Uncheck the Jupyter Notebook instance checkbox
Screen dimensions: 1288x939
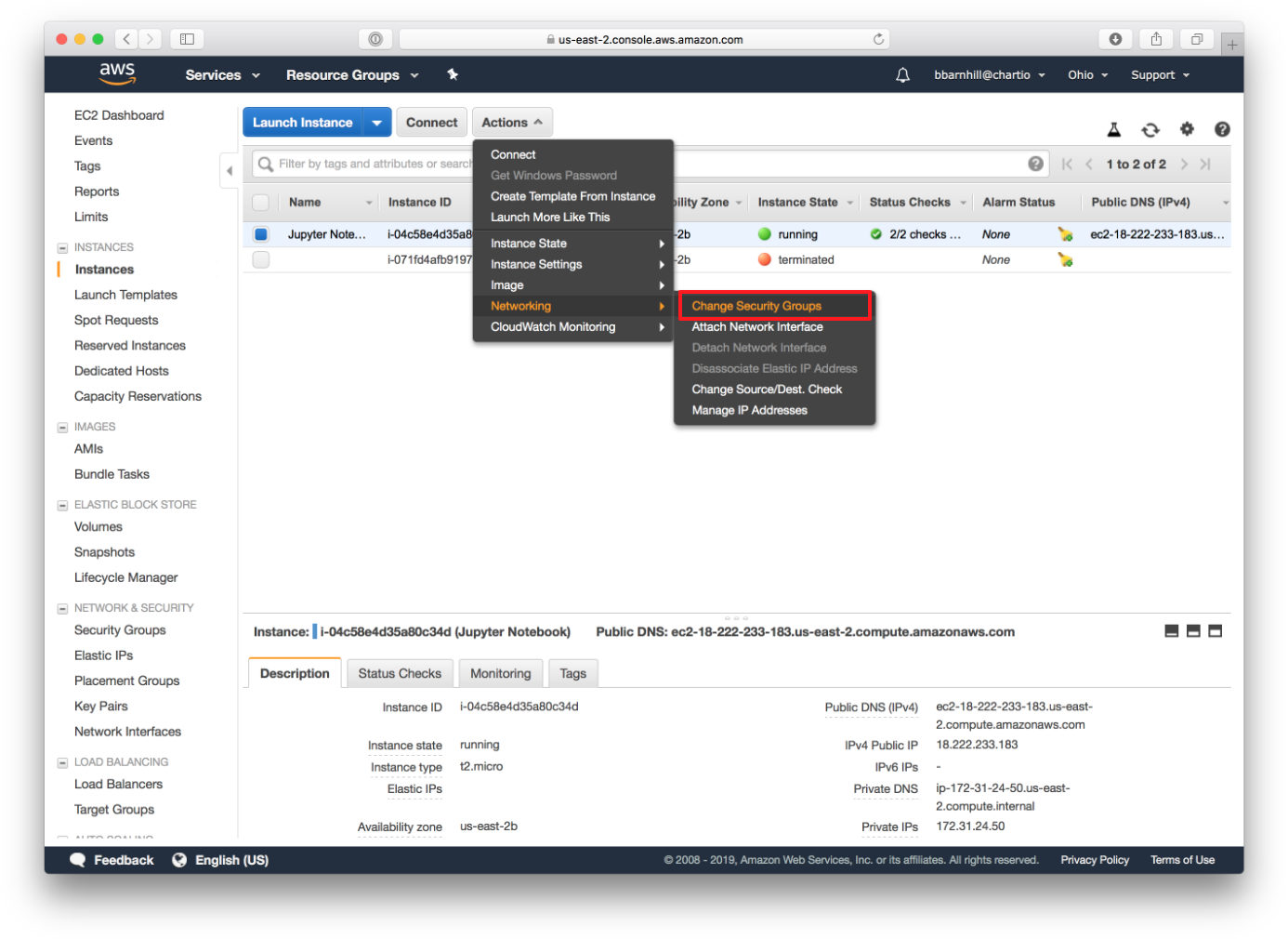coord(261,234)
